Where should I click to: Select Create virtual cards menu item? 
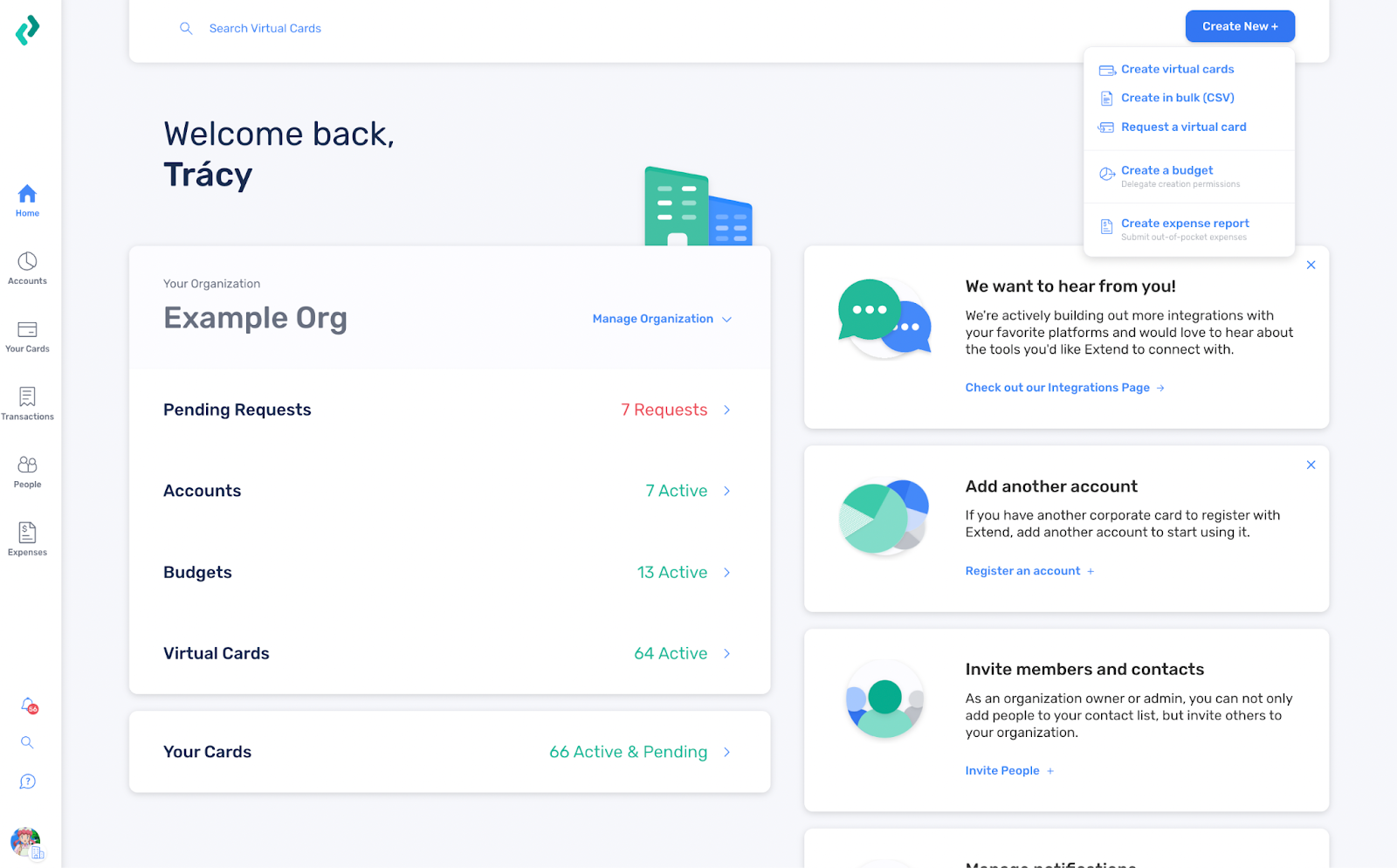coord(1177,69)
